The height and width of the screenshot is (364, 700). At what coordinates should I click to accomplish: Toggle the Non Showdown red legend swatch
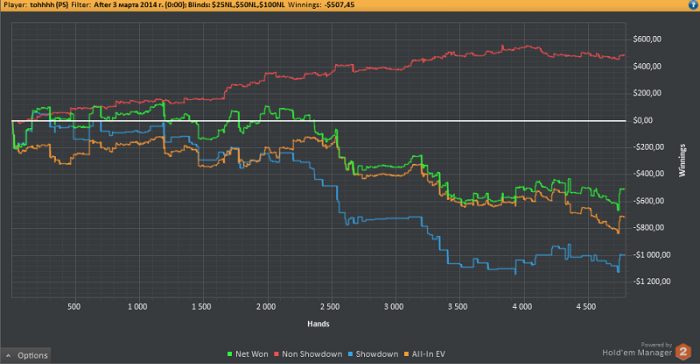tap(276, 354)
